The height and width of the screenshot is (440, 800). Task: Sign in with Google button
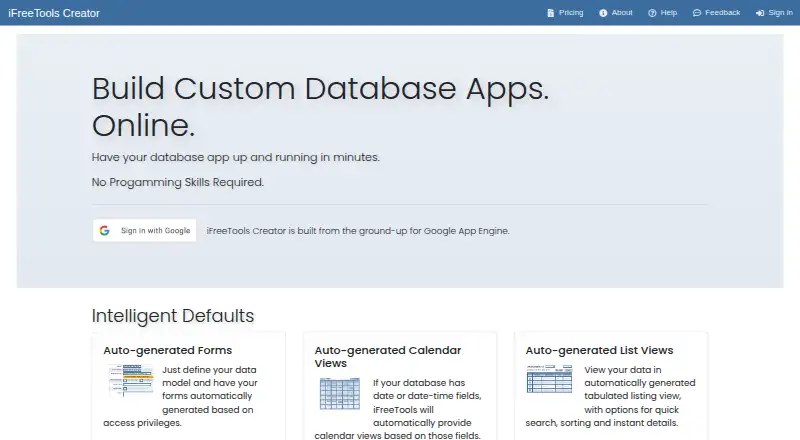144,231
